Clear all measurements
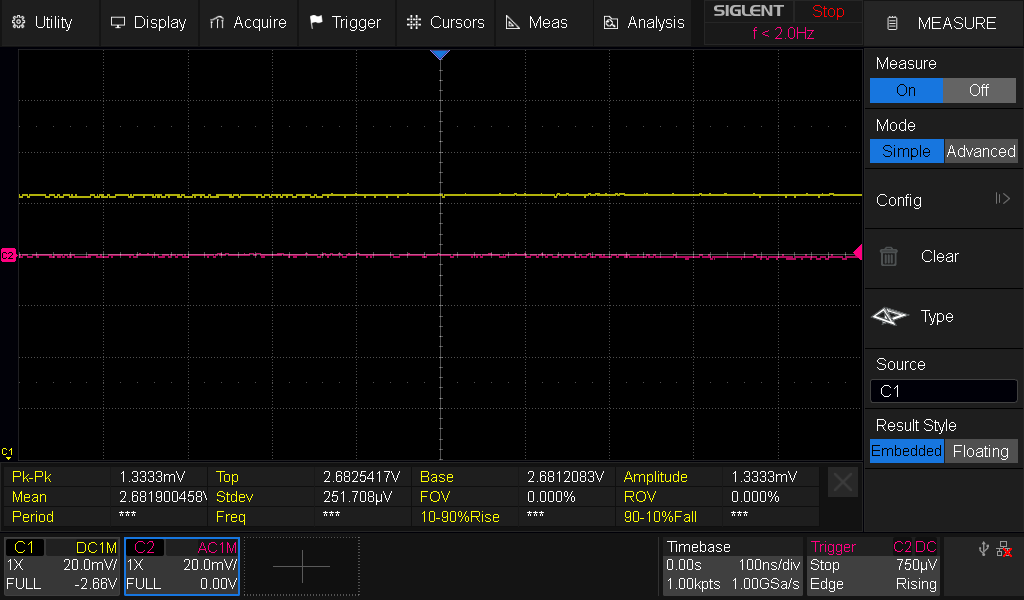This screenshot has height=600, width=1024. [x=944, y=257]
